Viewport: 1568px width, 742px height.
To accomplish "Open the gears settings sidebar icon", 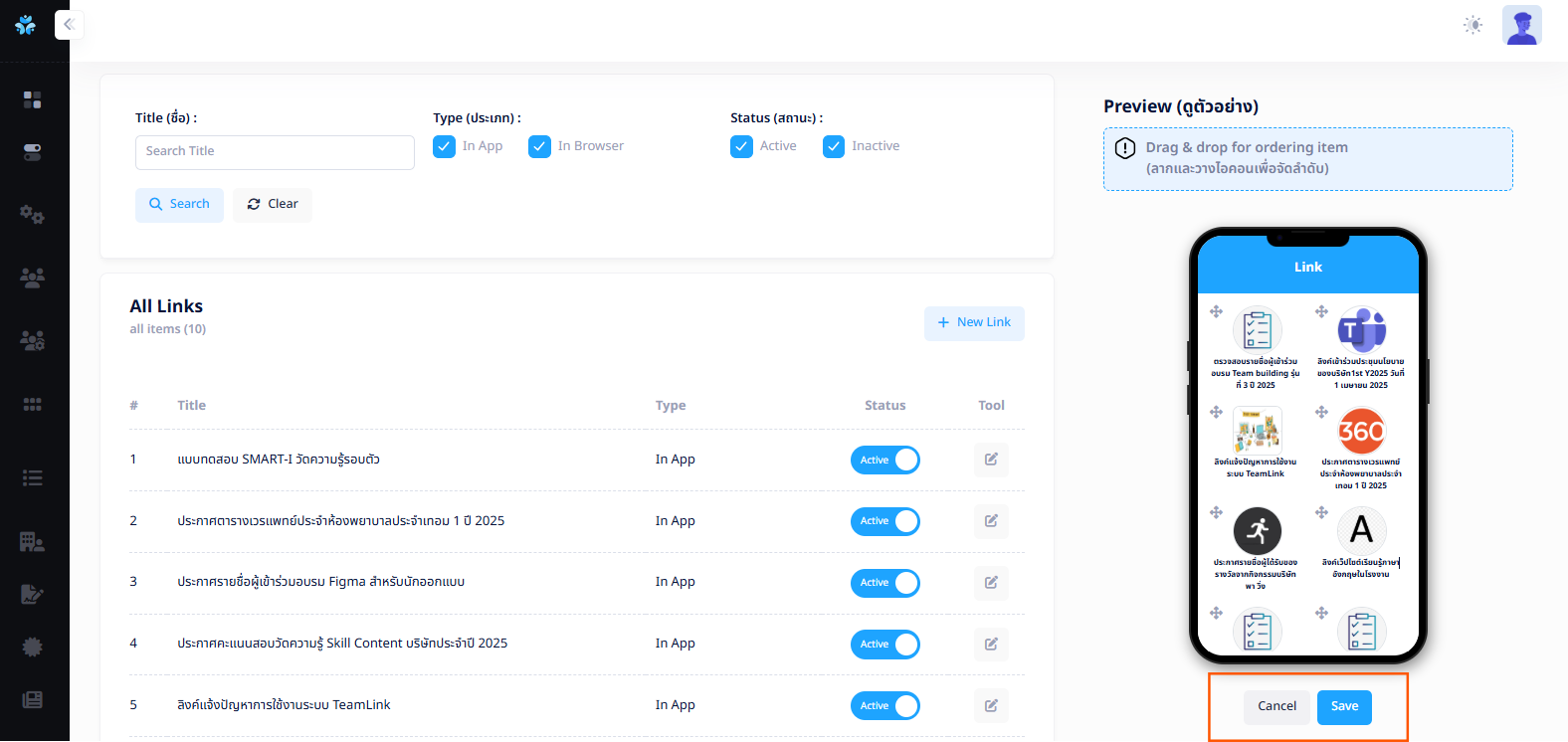I will [x=32, y=214].
